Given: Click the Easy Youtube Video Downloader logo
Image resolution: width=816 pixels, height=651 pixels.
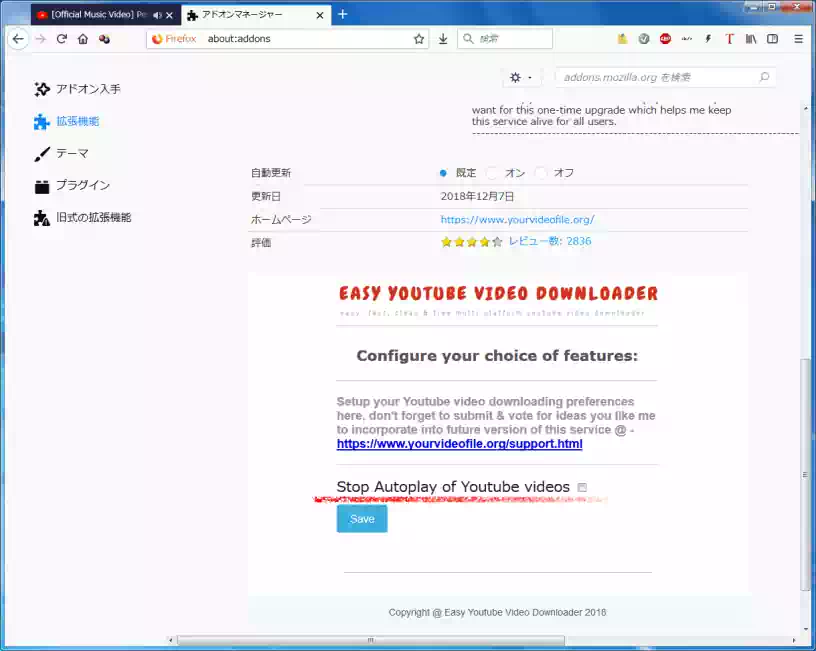Looking at the screenshot, I should tap(498, 294).
